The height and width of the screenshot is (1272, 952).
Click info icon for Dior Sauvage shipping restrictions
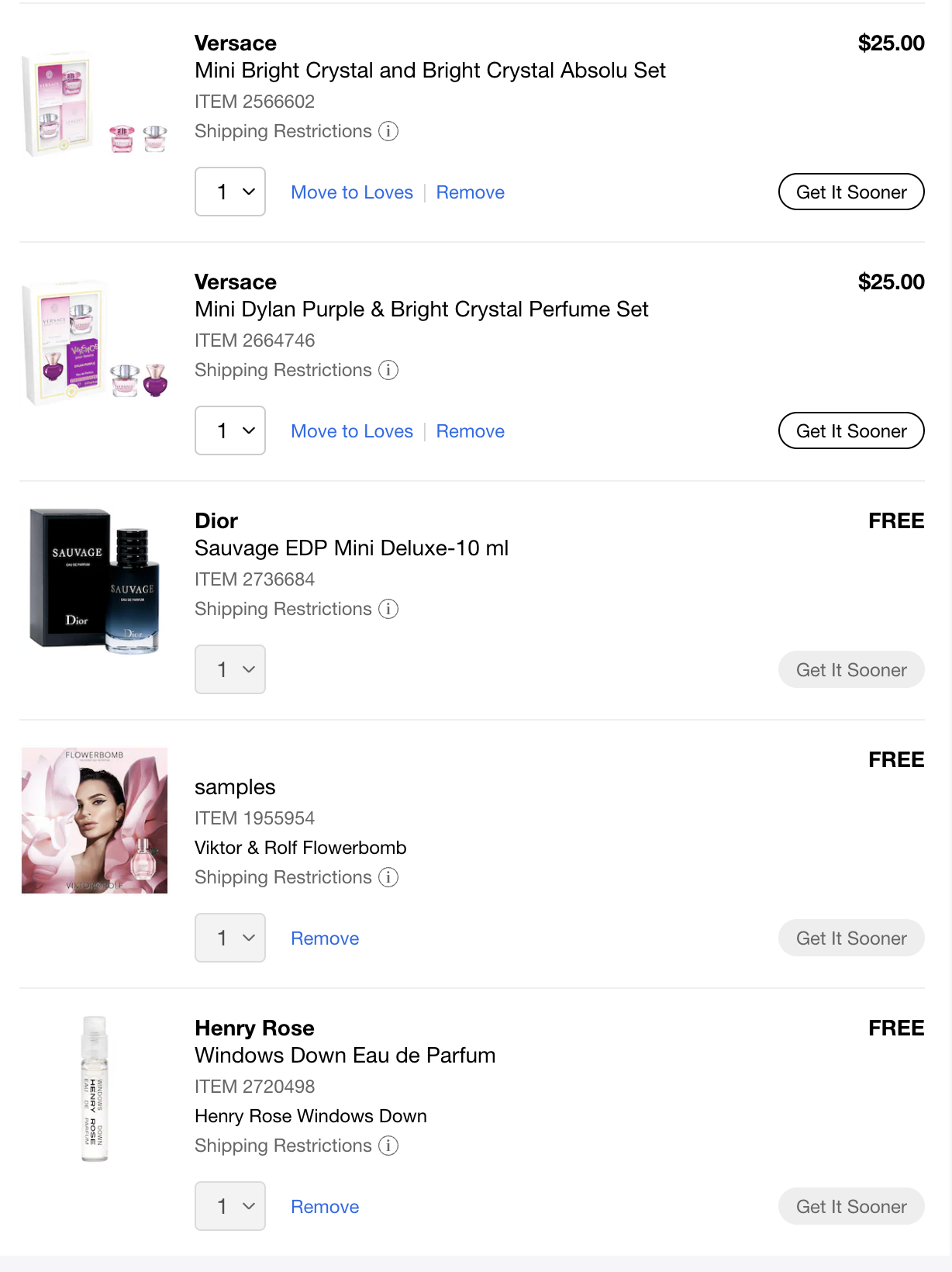(x=388, y=609)
